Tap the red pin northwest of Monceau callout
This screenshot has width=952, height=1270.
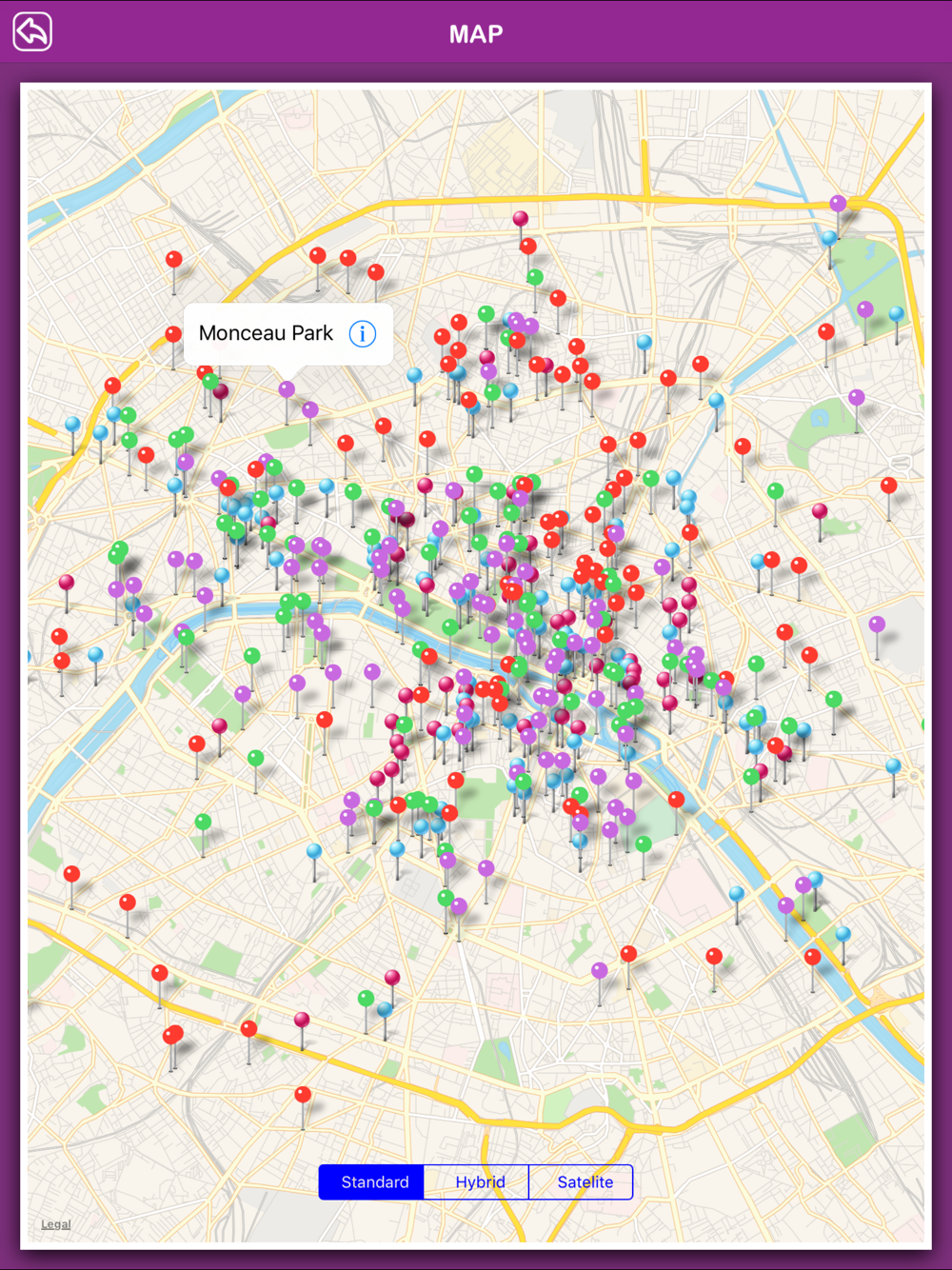(174, 259)
